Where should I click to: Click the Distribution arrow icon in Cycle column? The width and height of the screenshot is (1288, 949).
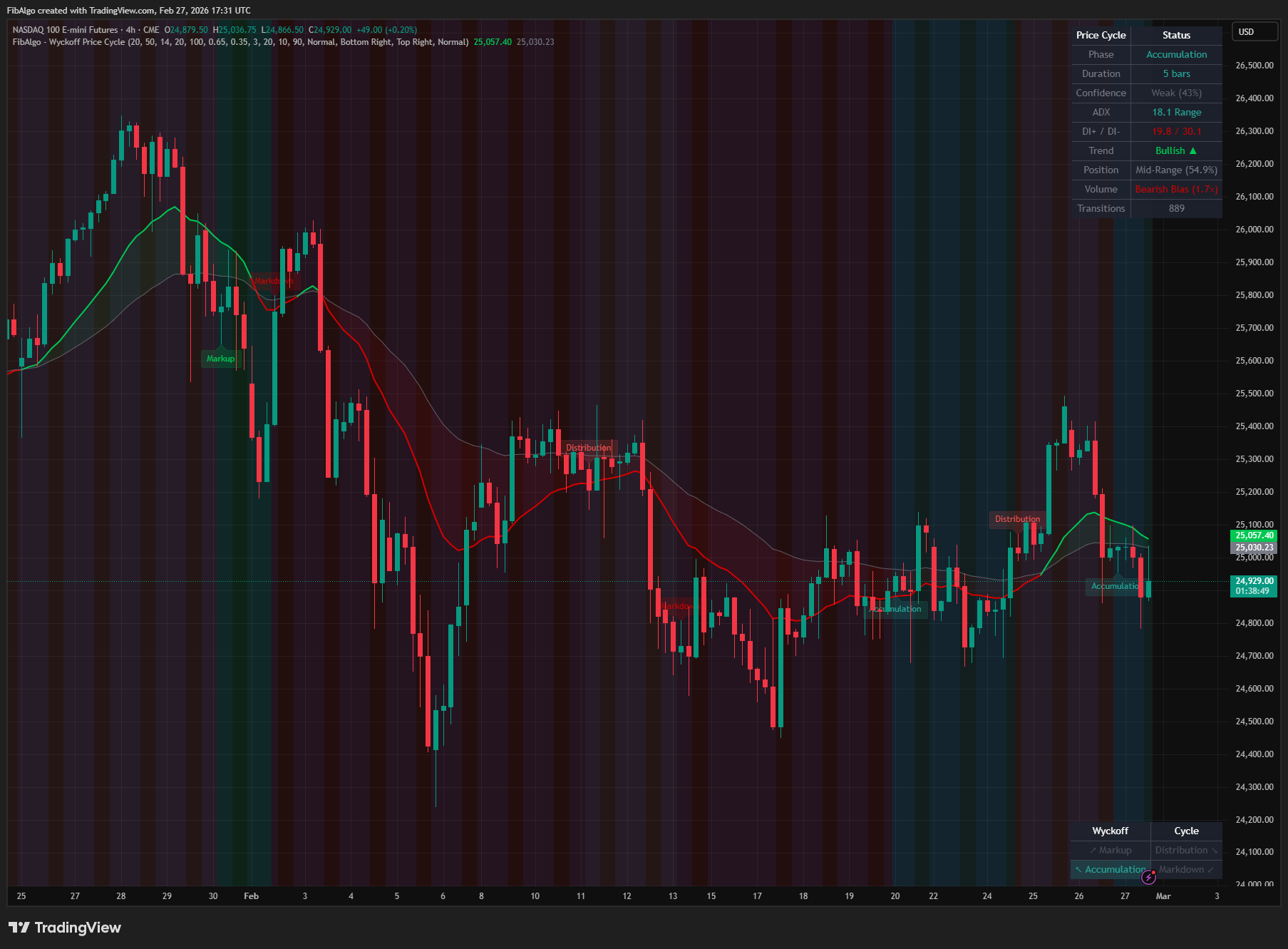[1215, 851]
